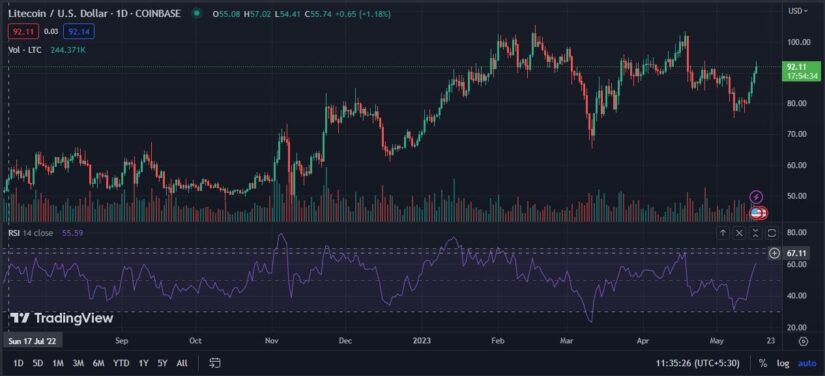Click the TradingView logo
This screenshot has height=376, width=825.
[62, 318]
